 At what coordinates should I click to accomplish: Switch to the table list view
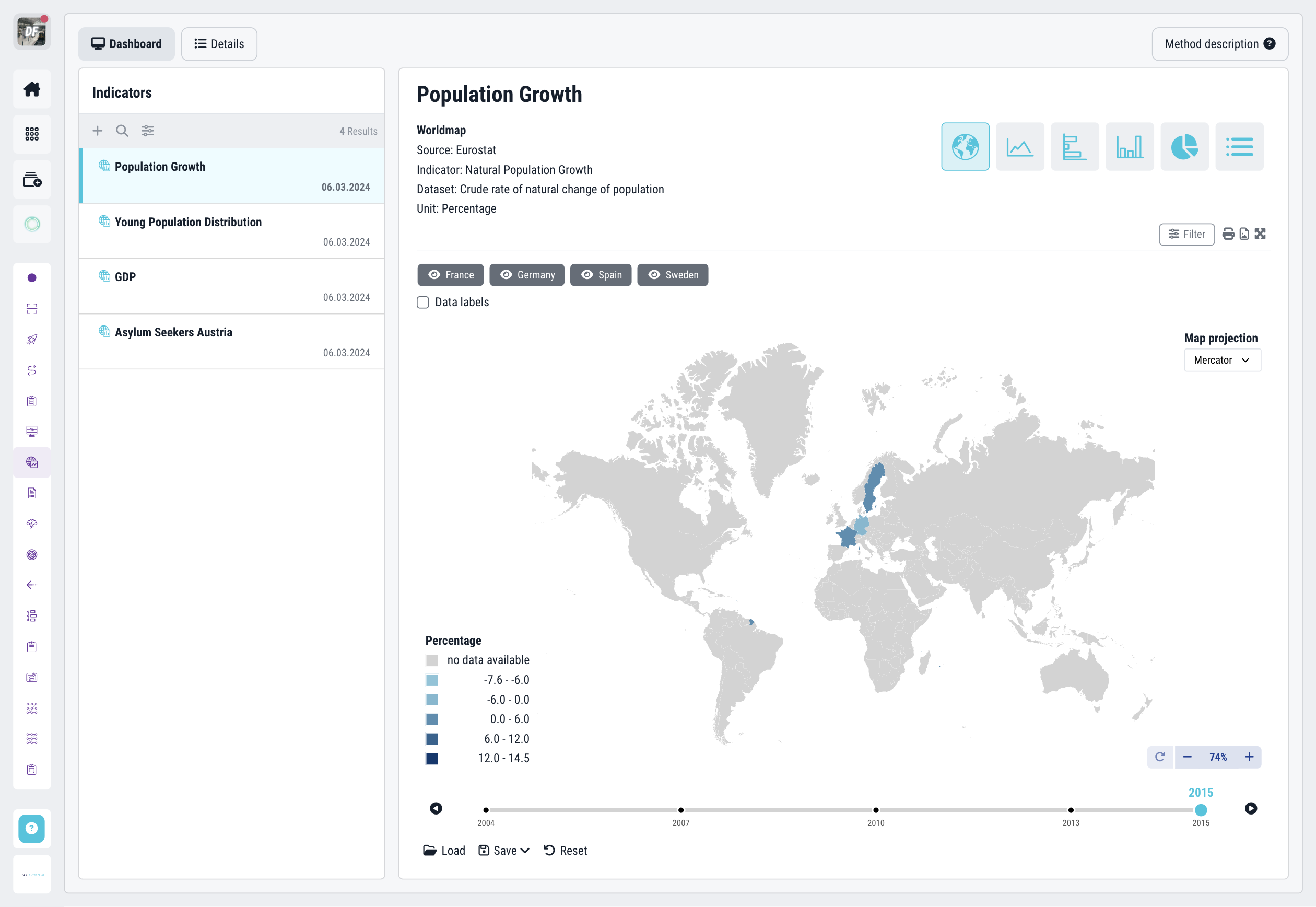[1239, 147]
